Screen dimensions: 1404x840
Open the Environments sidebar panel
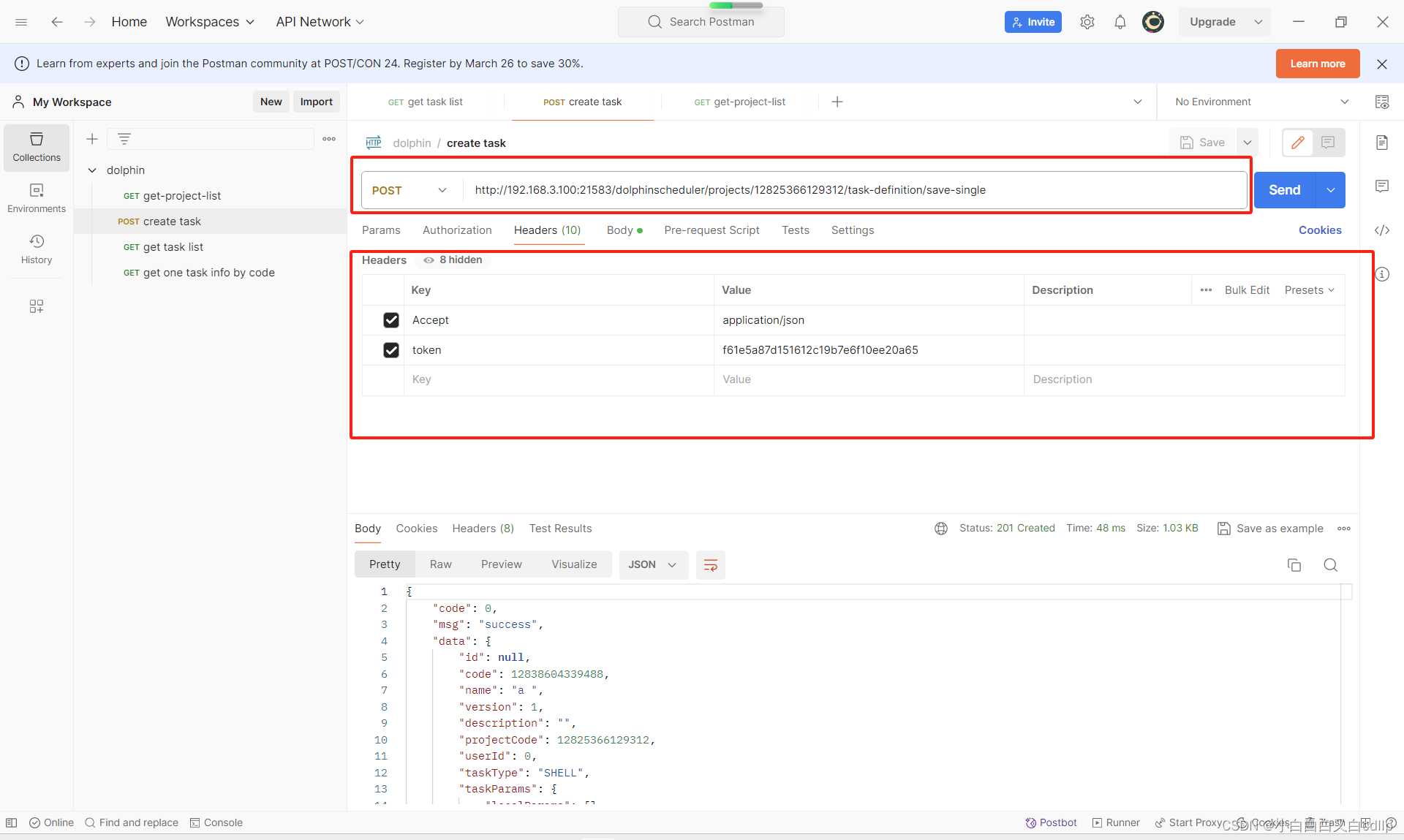point(37,198)
